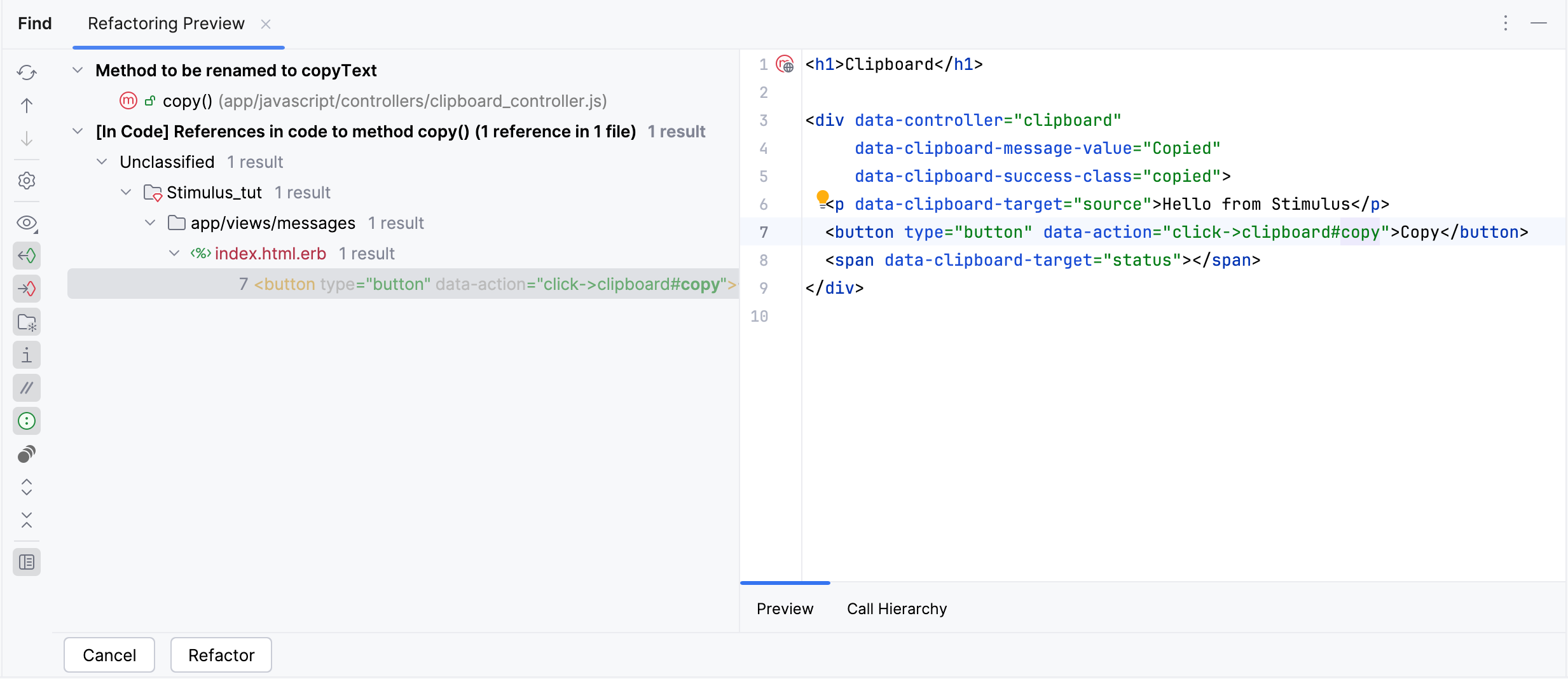
Task: Select the Refactoring Preview tab
Action: pyautogui.click(x=166, y=24)
